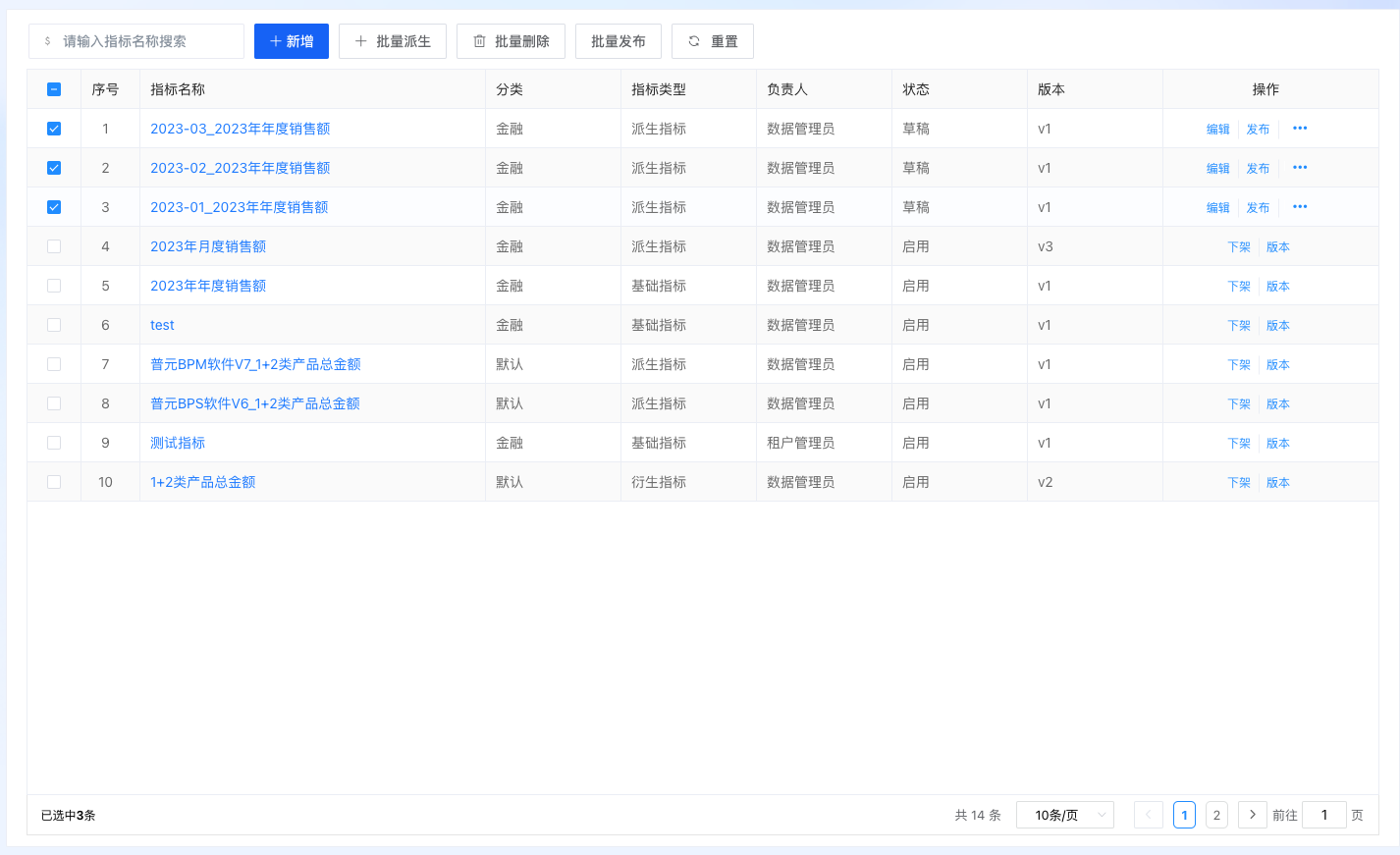Image resolution: width=1400 pixels, height=855 pixels.
Task: Click the 批量删除 trash button
Action: point(511,41)
